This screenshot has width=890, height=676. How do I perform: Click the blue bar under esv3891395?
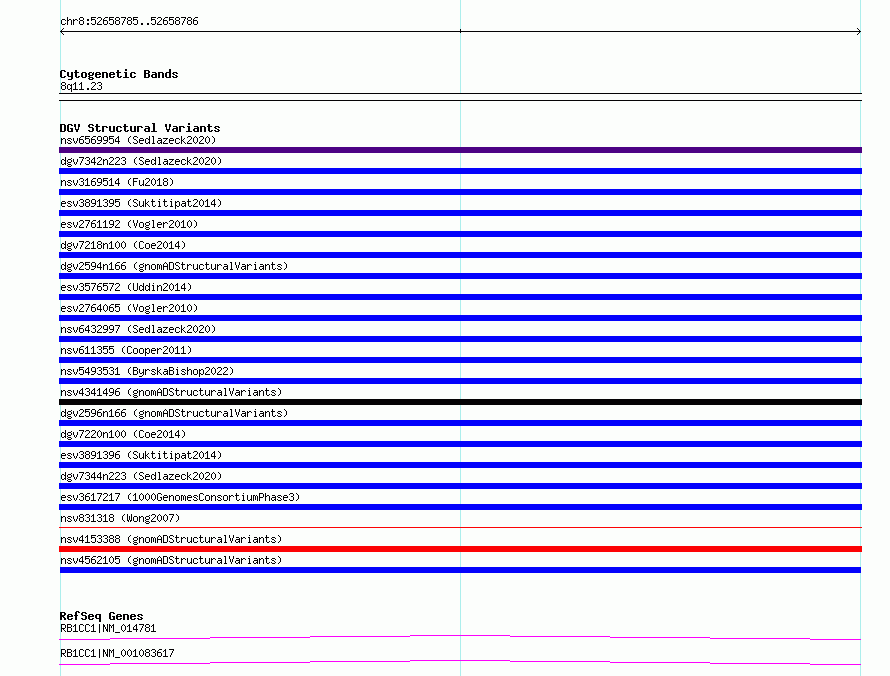click(460, 213)
